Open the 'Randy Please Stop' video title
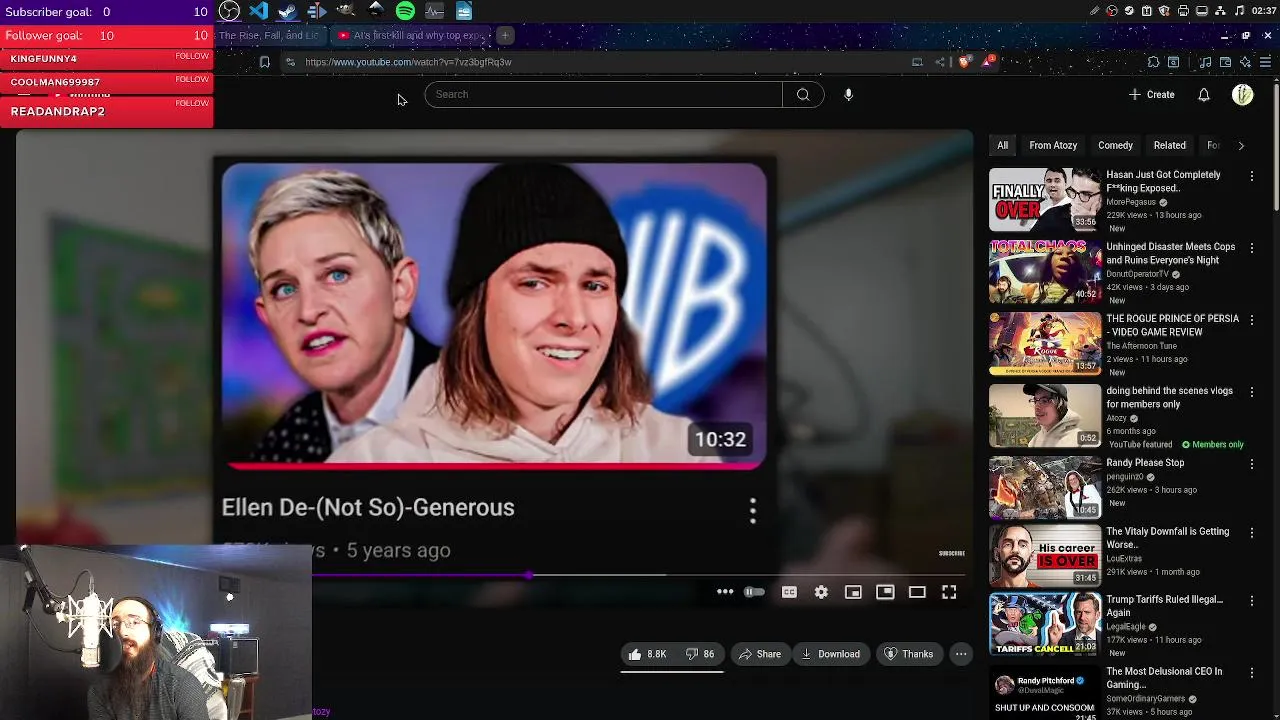The image size is (1280, 720). point(1145,463)
